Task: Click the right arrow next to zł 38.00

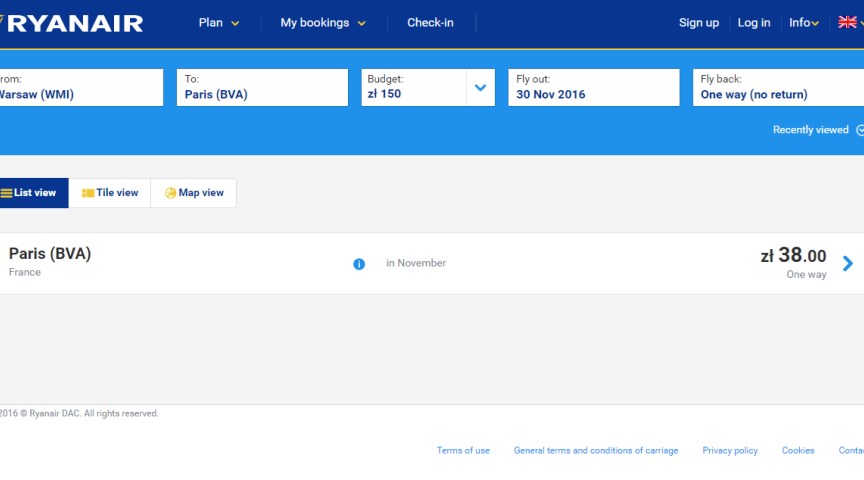Action: (847, 263)
